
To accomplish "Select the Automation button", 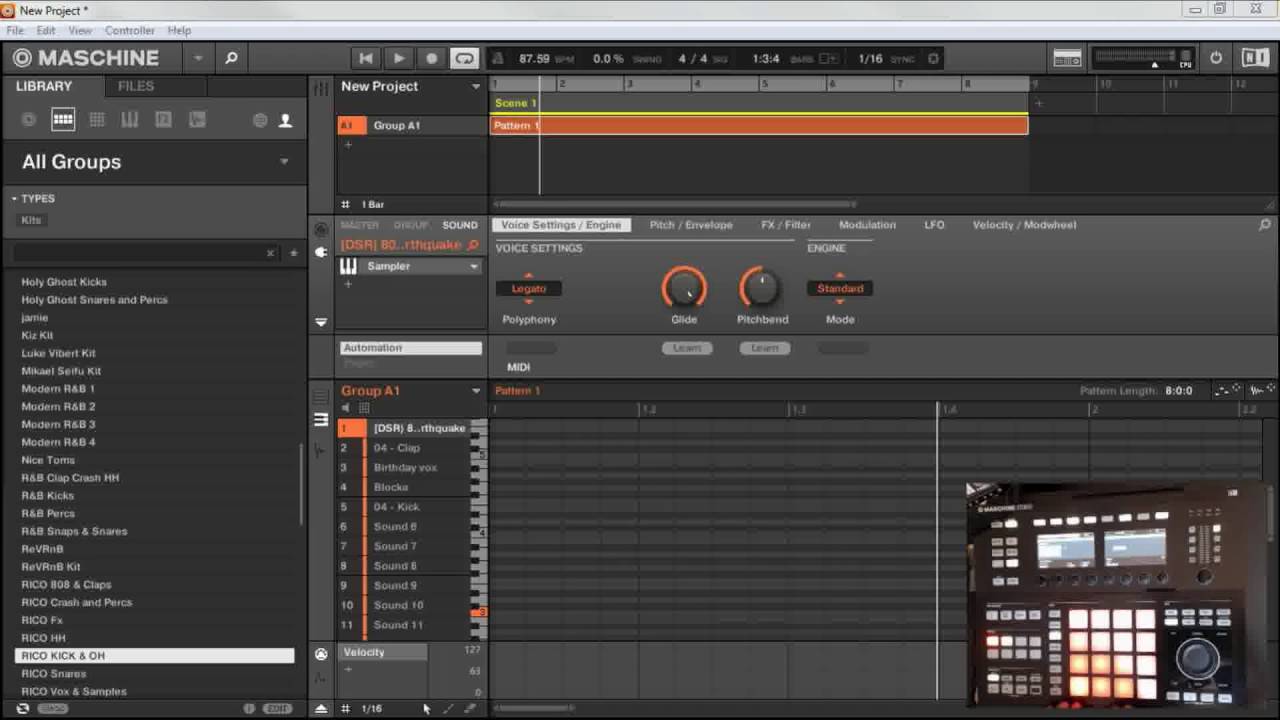I will 411,348.
